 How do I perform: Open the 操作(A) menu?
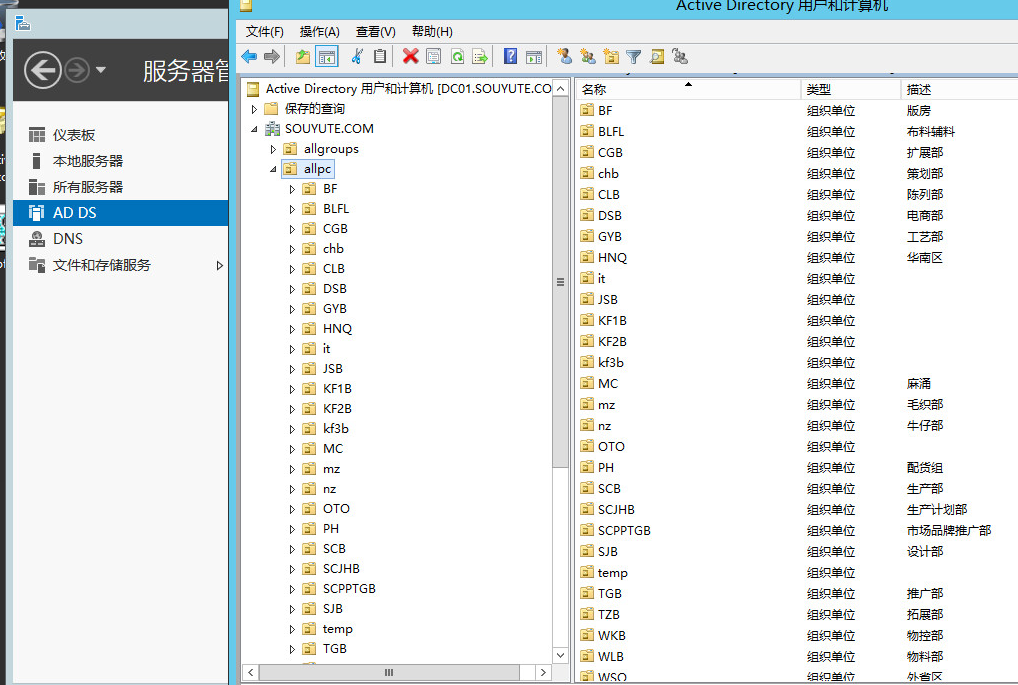pos(319,31)
